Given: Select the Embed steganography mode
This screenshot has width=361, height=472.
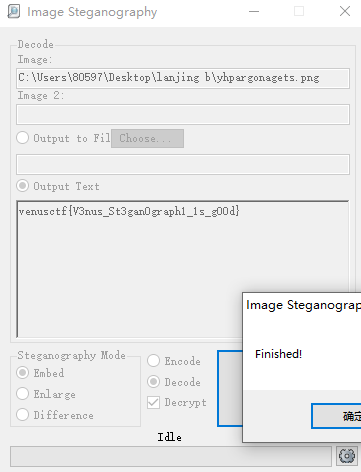Looking at the screenshot, I should [x=23, y=373].
